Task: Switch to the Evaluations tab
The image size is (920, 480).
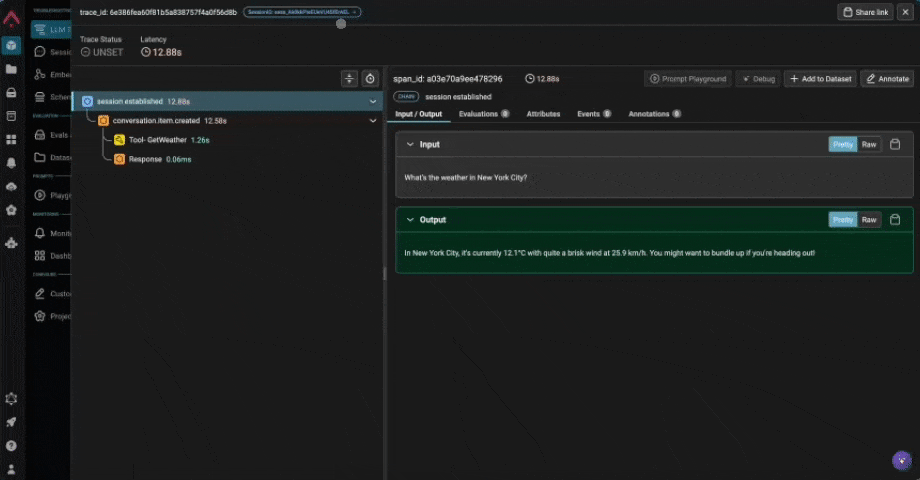Action: pyautogui.click(x=483, y=114)
